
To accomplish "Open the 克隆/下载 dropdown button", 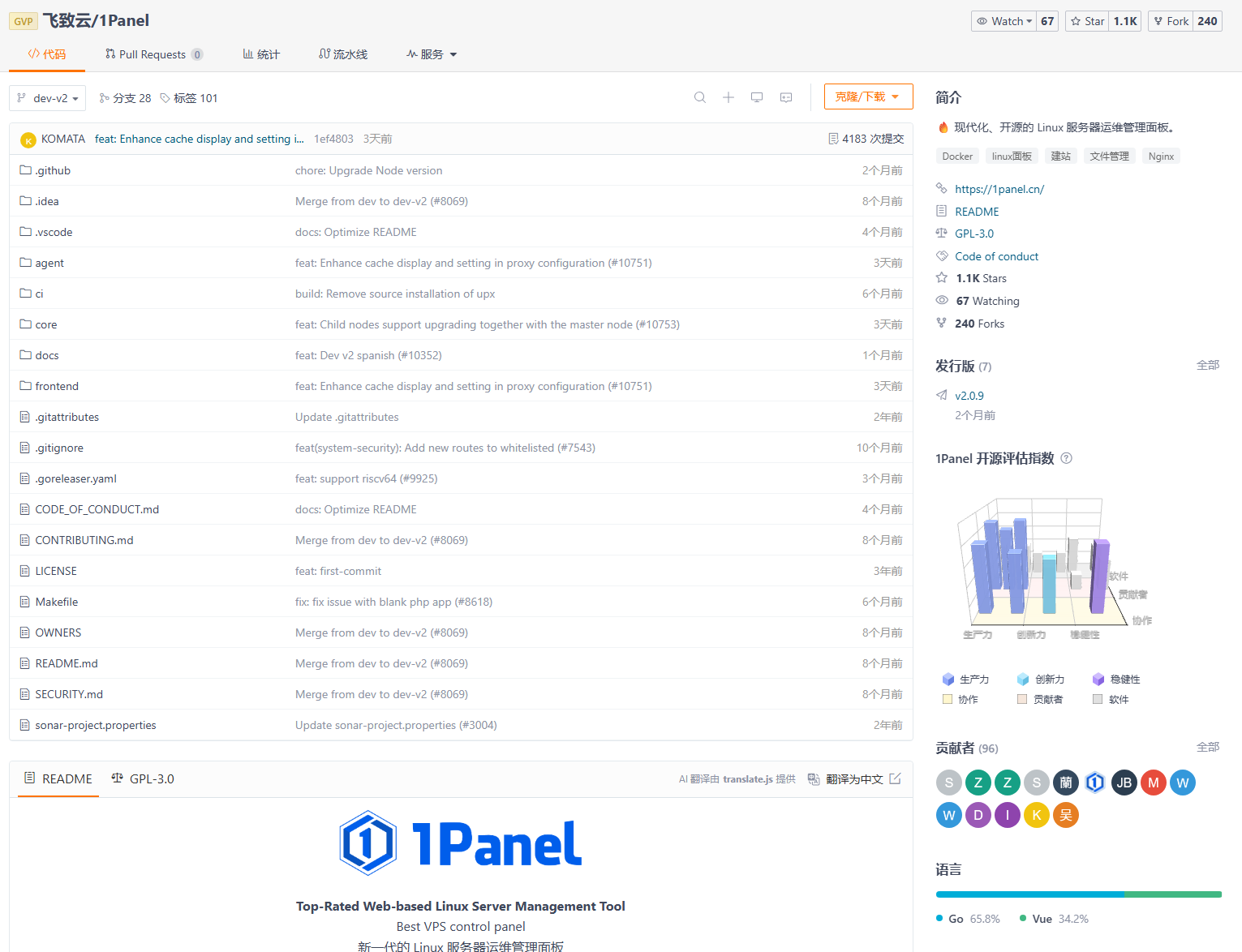I will [x=868, y=96].
